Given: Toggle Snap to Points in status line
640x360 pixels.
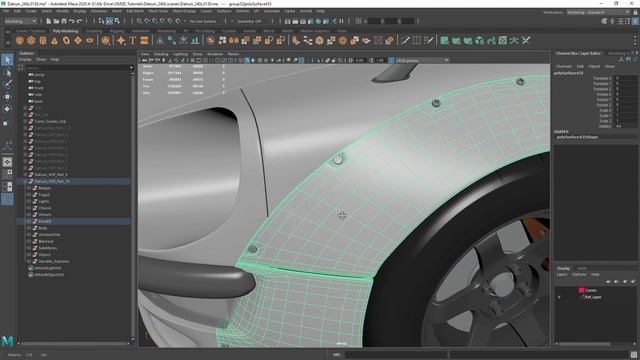Looking at the screenshot, I should (x=155, y=21).
